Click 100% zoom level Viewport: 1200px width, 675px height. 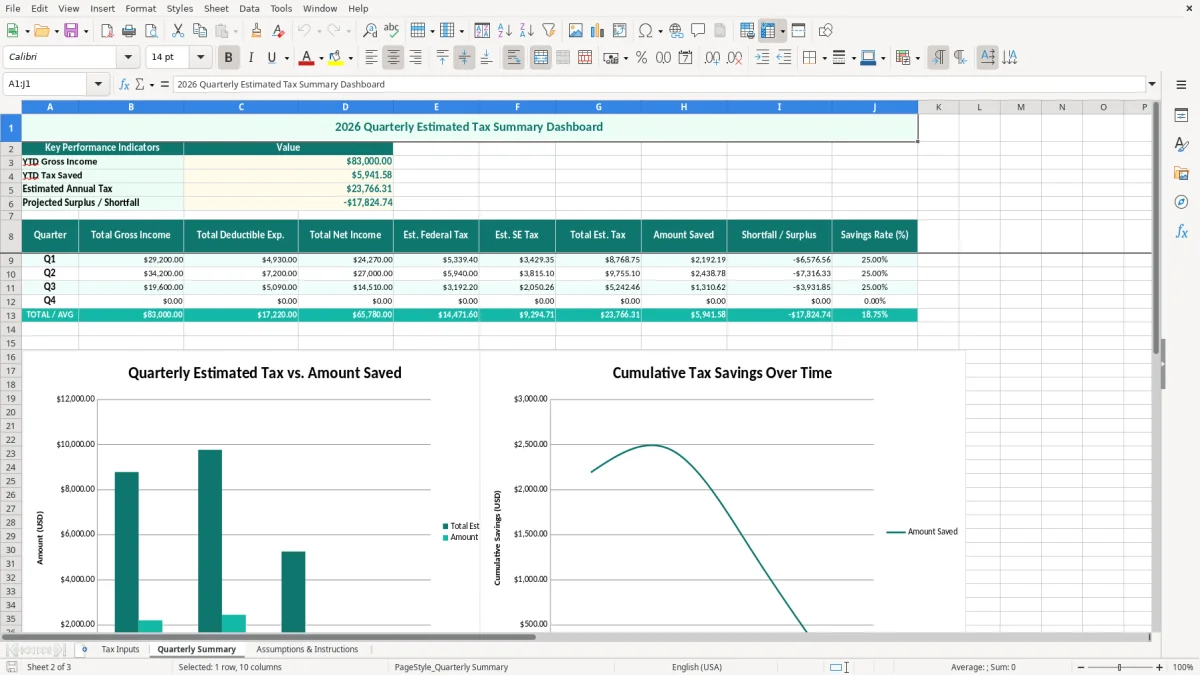(1183, 667)
